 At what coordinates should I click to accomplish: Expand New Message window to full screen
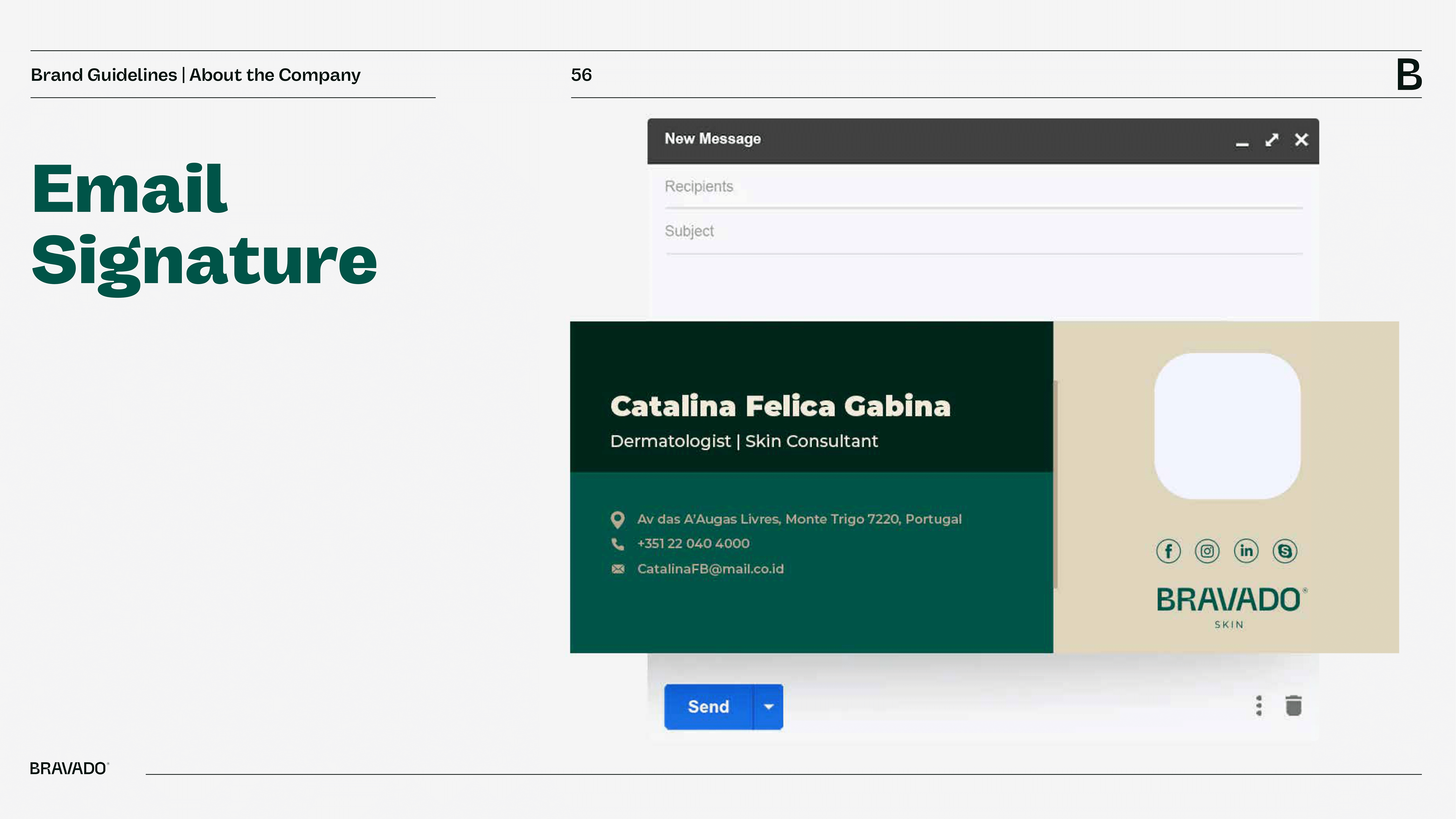pos(1272,140)
